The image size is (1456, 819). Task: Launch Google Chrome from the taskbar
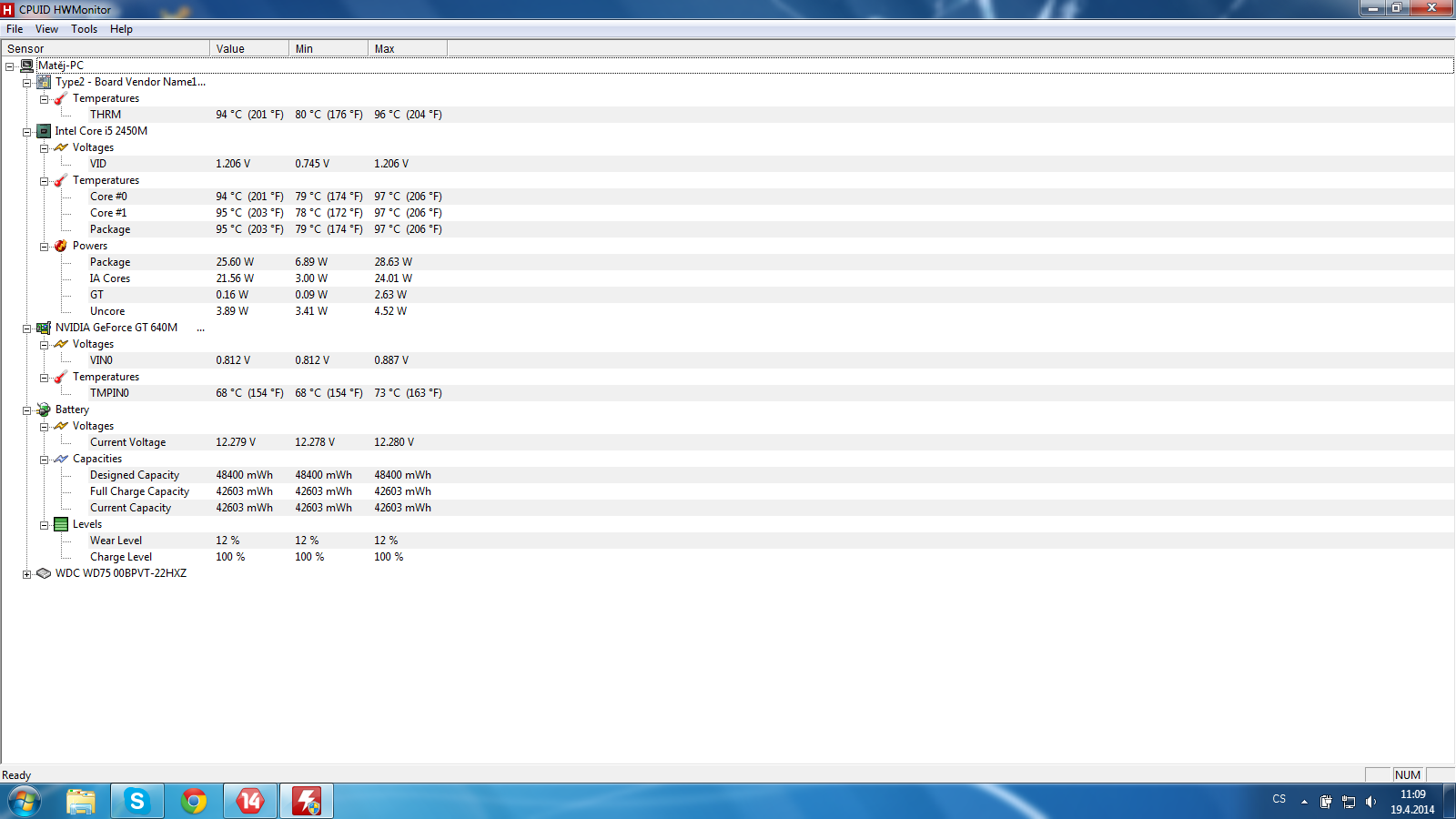coord(194,802)
